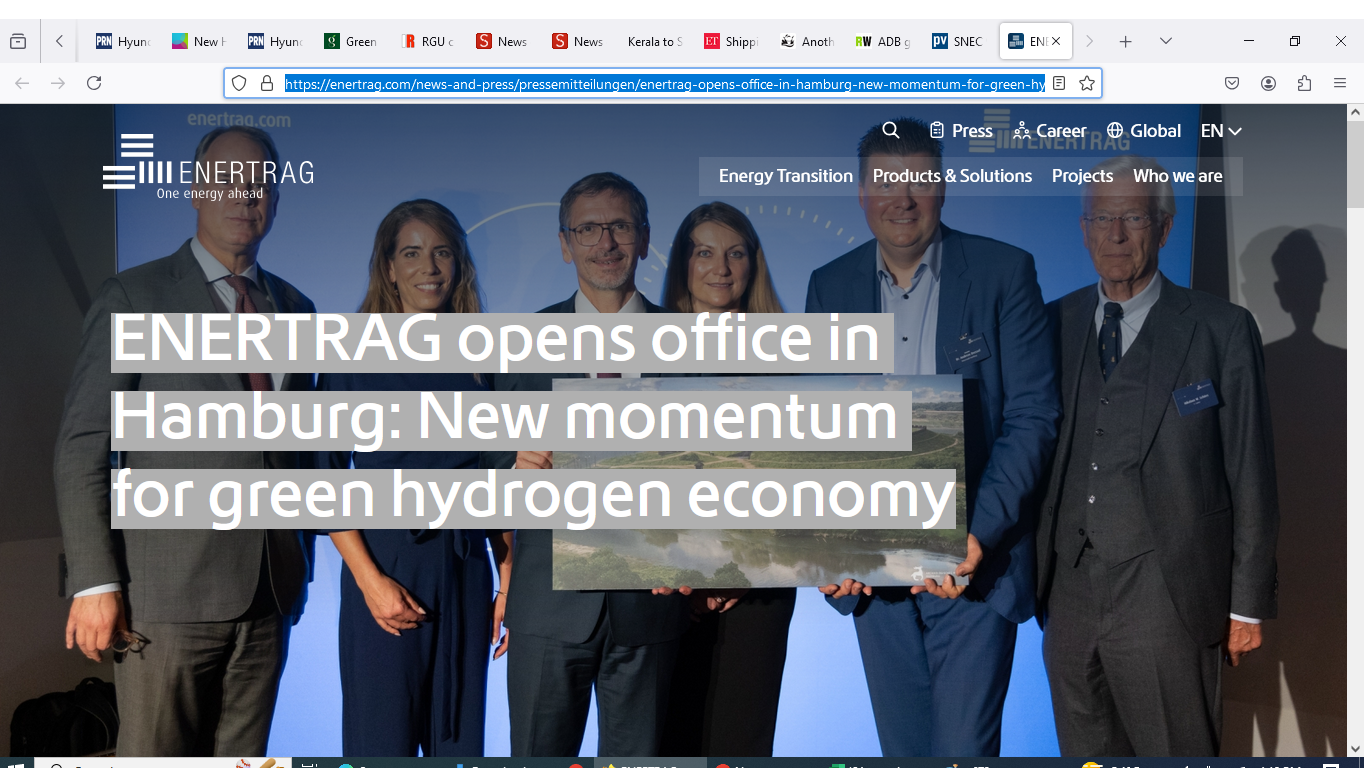1366x768 pixels.
Task: Switch to the Anoth tab
Action: pos(807,41)
